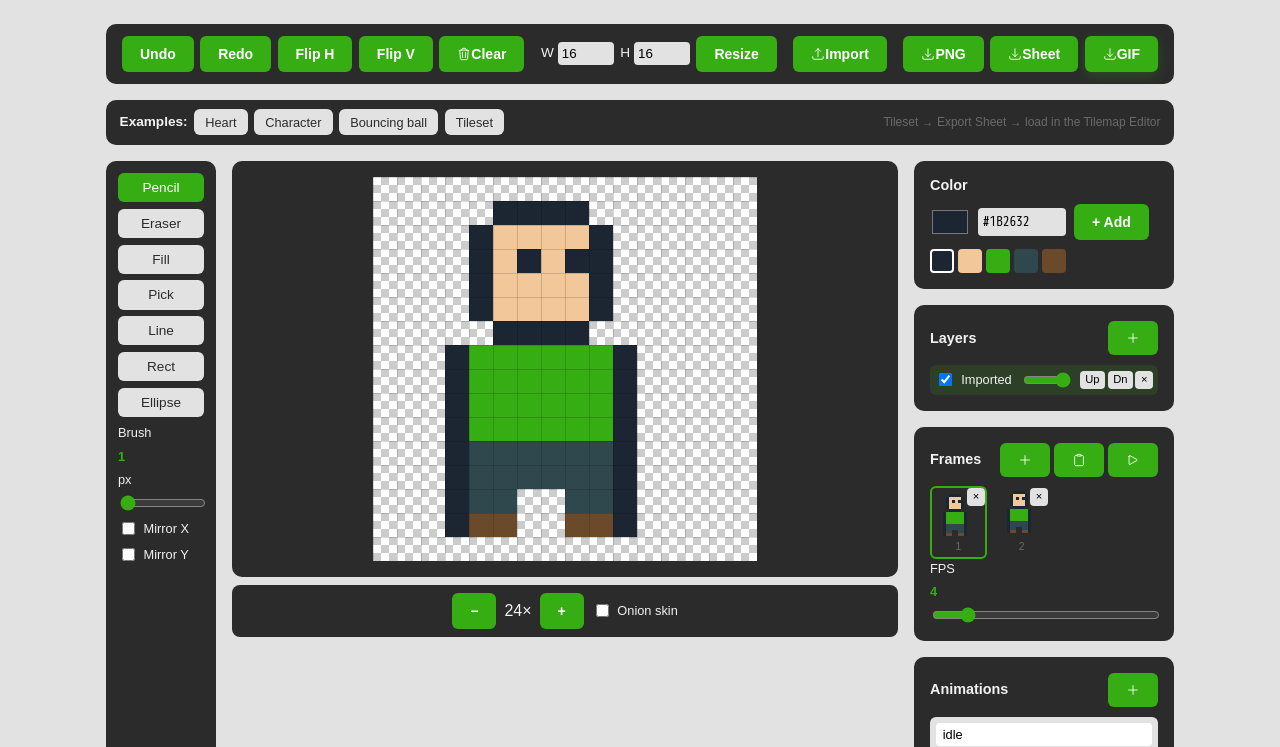Enable the Mirror Y checkbox
Screen dimensions: 1280x747
(128, 554)
